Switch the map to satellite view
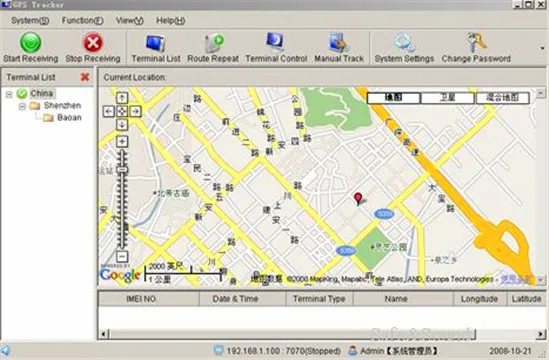 (447, 98)
